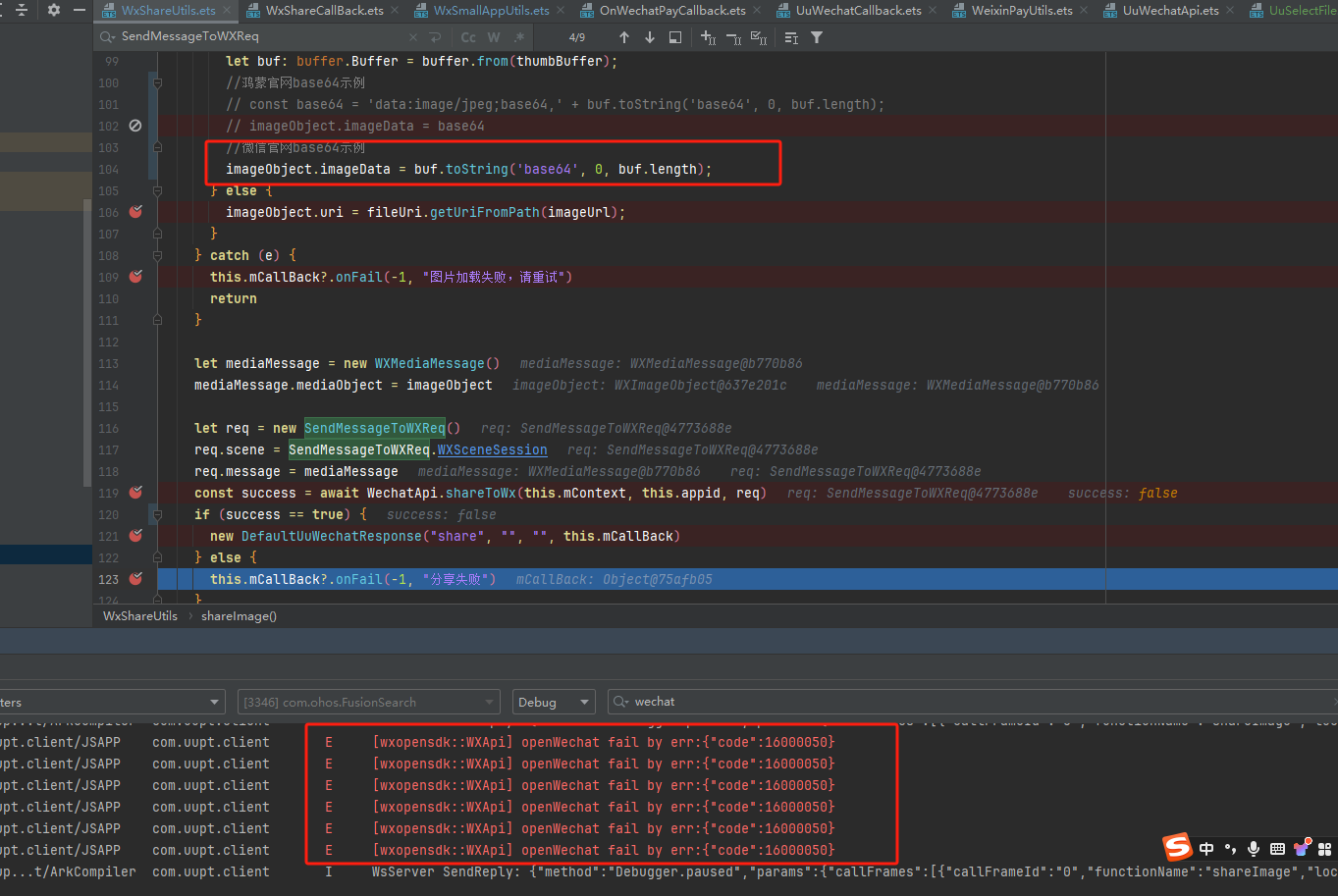1338x896 pixels.
Task: Remove breakpoint on line 119
Action: (x=135, y=493)
